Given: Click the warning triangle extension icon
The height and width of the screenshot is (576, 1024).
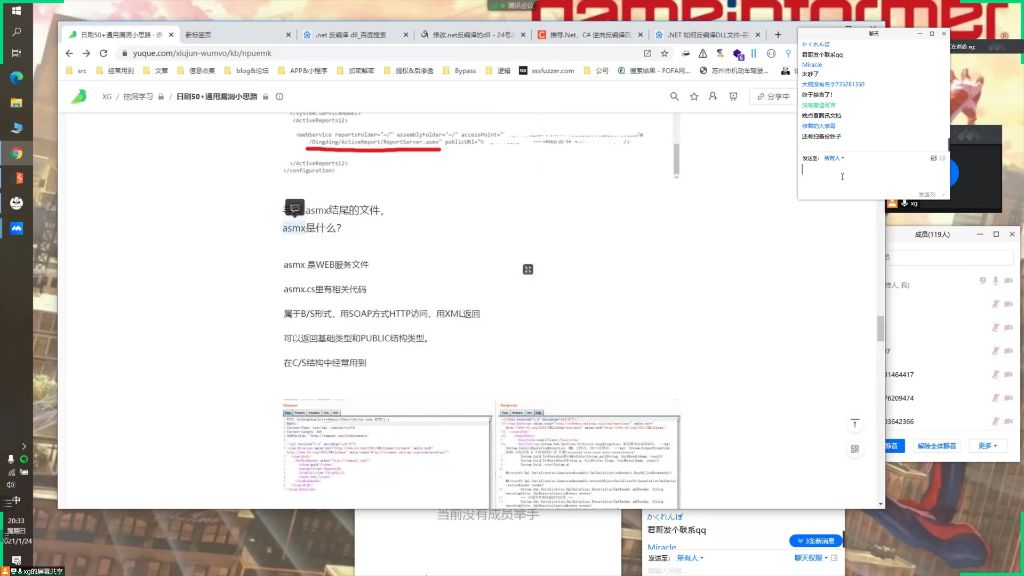Looking at the screenshot, I should (x=703, y=54).
